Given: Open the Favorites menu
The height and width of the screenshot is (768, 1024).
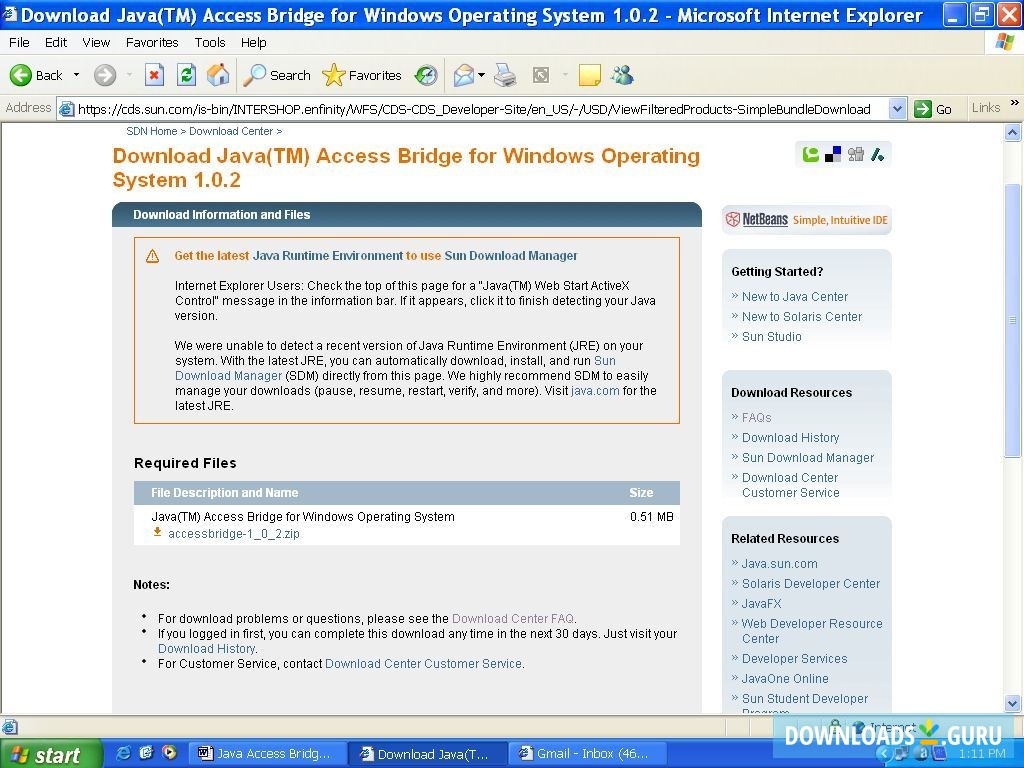Looking at the screenshot, I should tap(151, 42).
